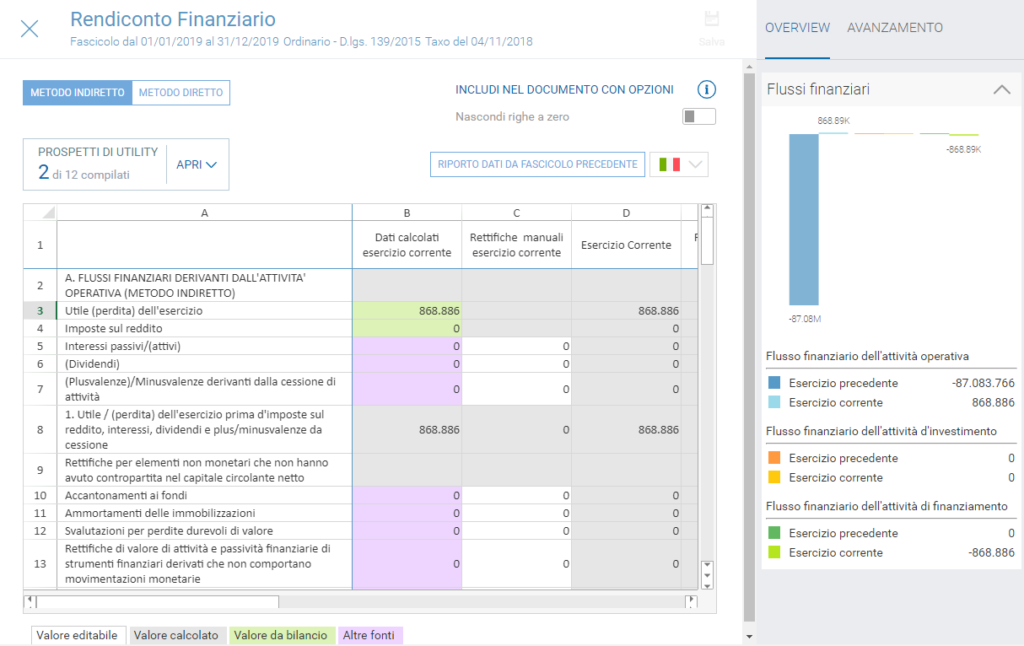Click the blue Esercizio precedente operativa swatch
Screen dimensions: 1024x646
click(774, 383)
